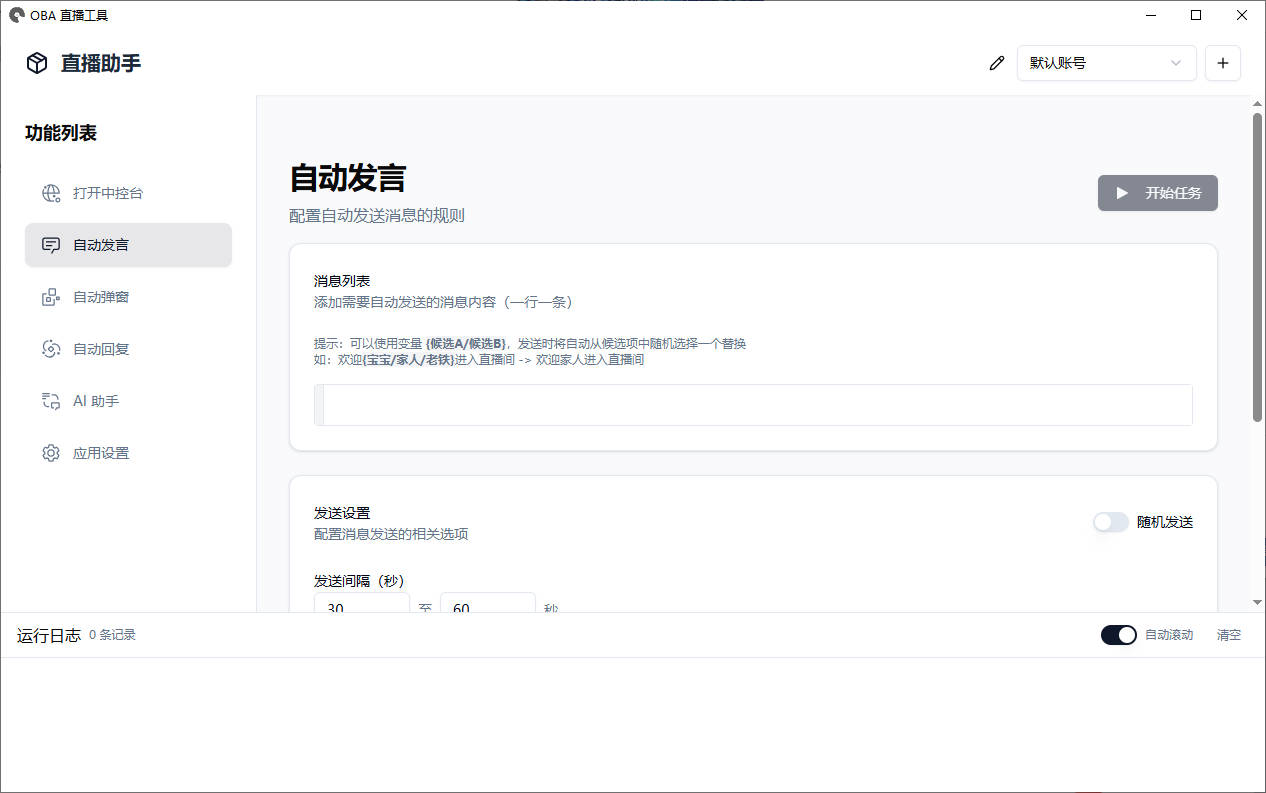Click the gear icon for 应用设置
This screenshot has width=1266, height=793.
51,453
